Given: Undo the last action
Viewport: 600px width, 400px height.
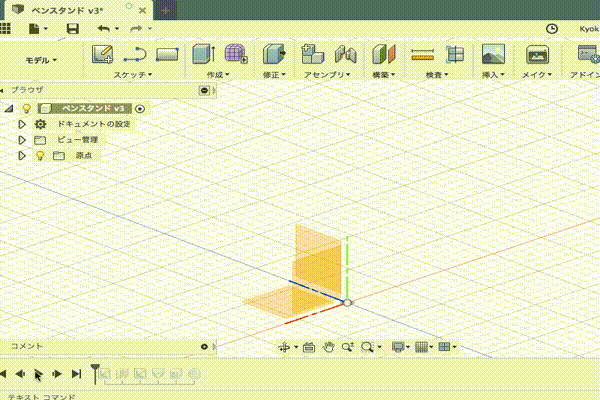Looking at the screenshot, I should [104, 29].
